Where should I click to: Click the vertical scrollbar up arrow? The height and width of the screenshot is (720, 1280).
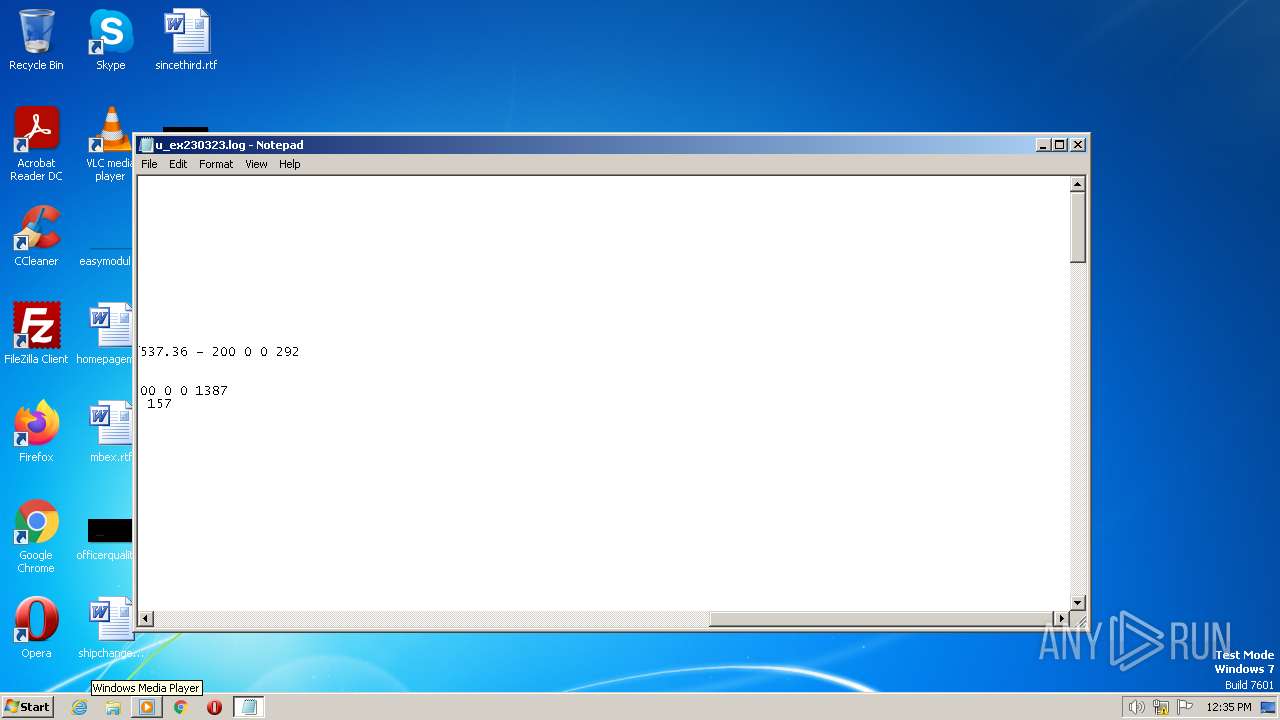1078,184
